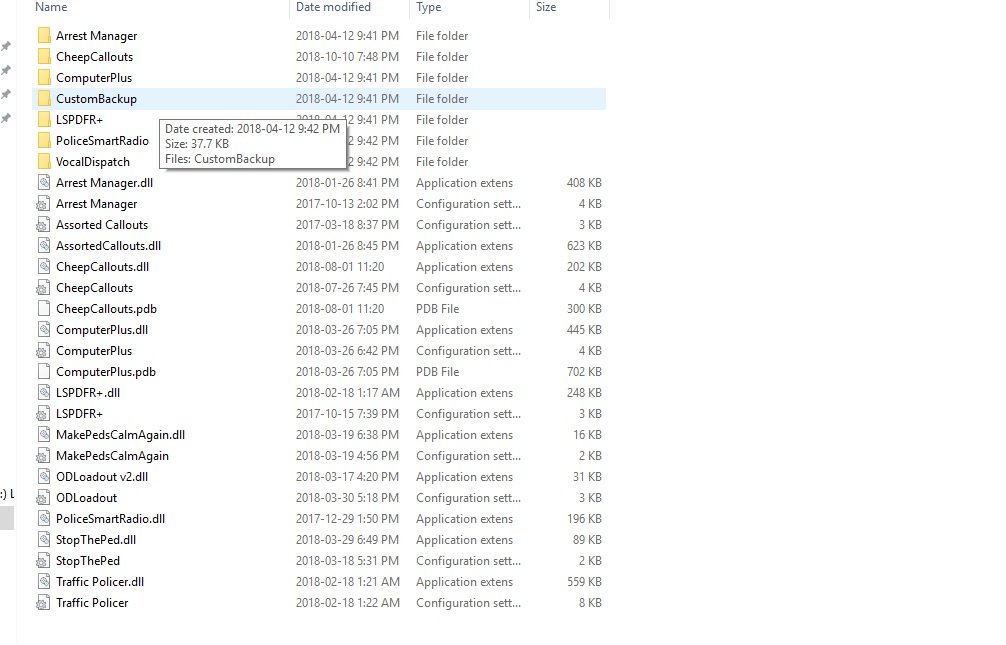
Task: Click the 408 KB size cell
Action: coord(584,183)
